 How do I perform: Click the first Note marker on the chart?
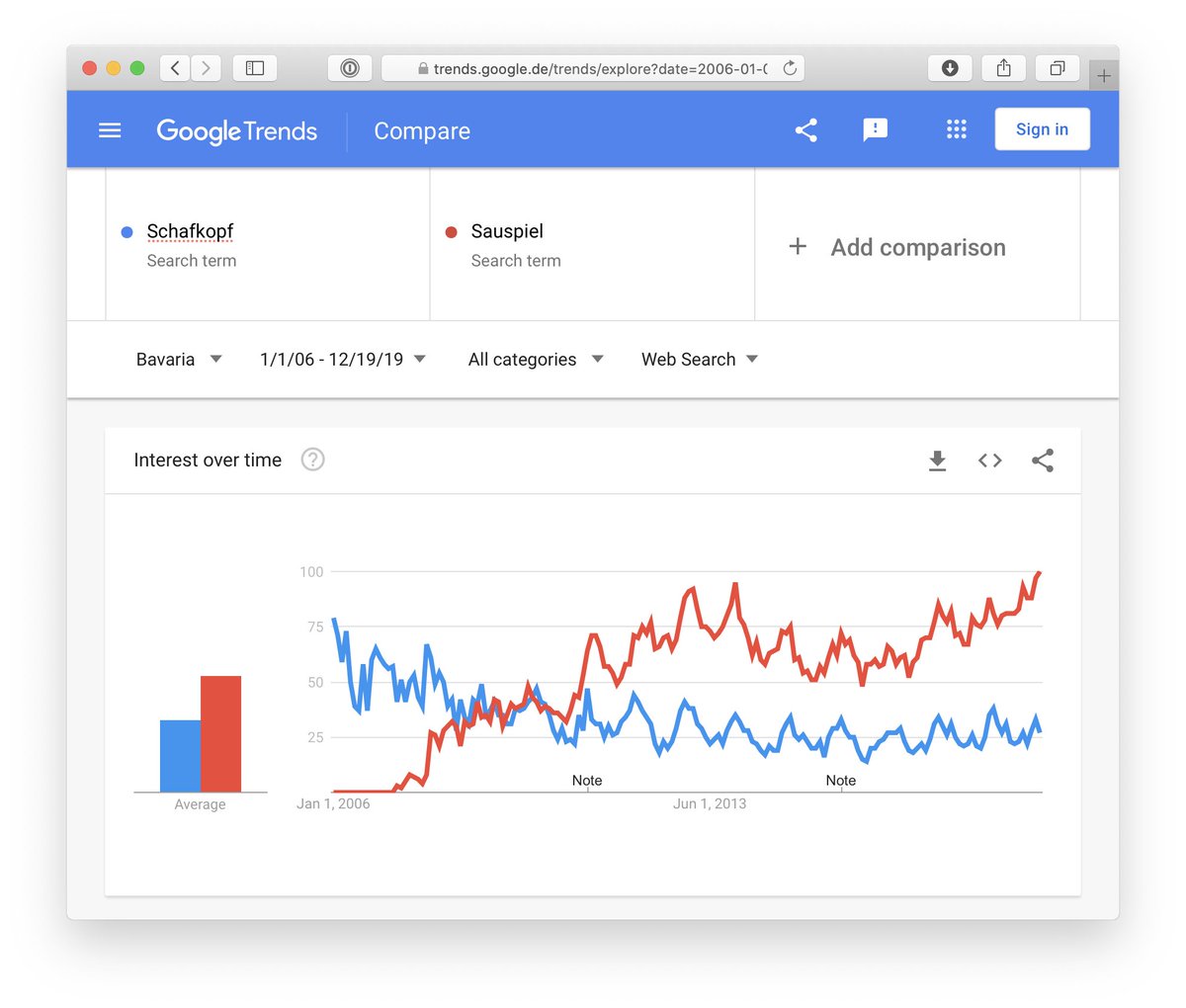point(587,781)
